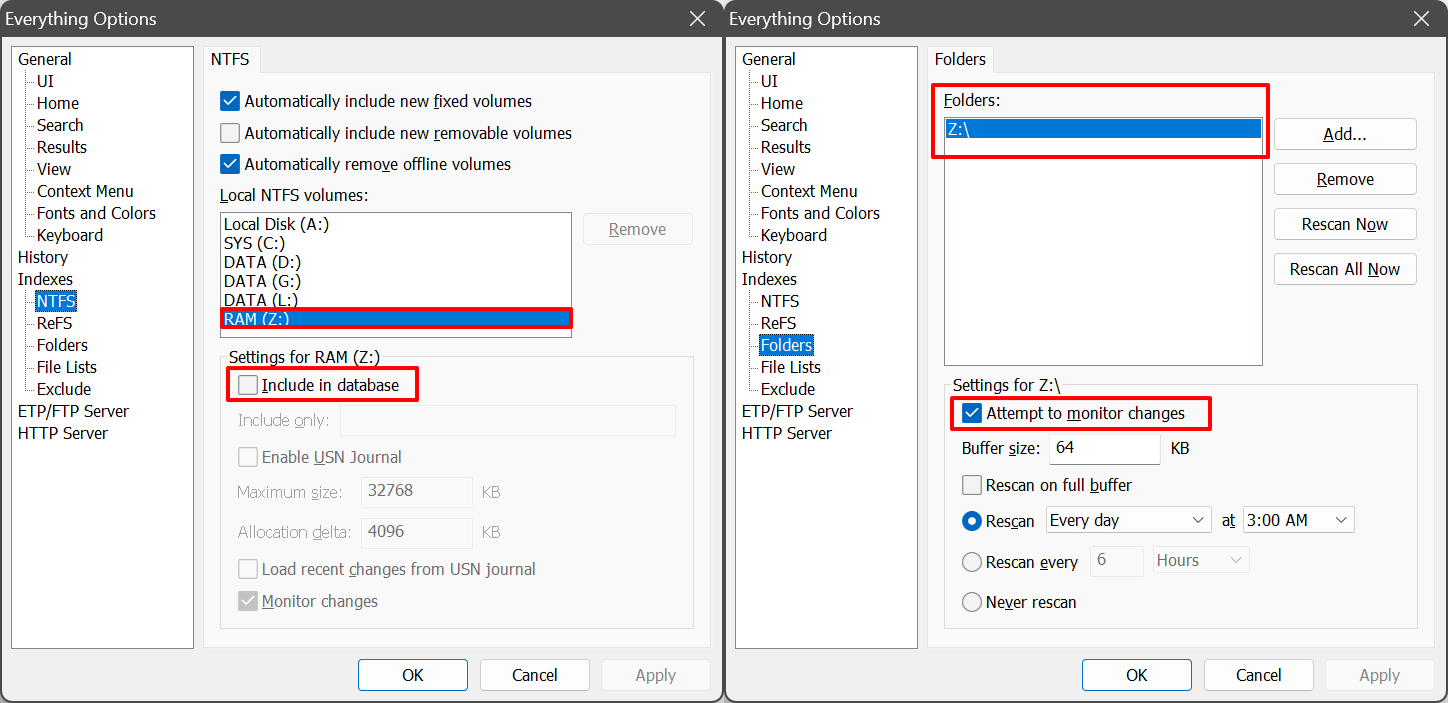
Task: Choose the Rescan every radio button
Action: coord(972,562)
